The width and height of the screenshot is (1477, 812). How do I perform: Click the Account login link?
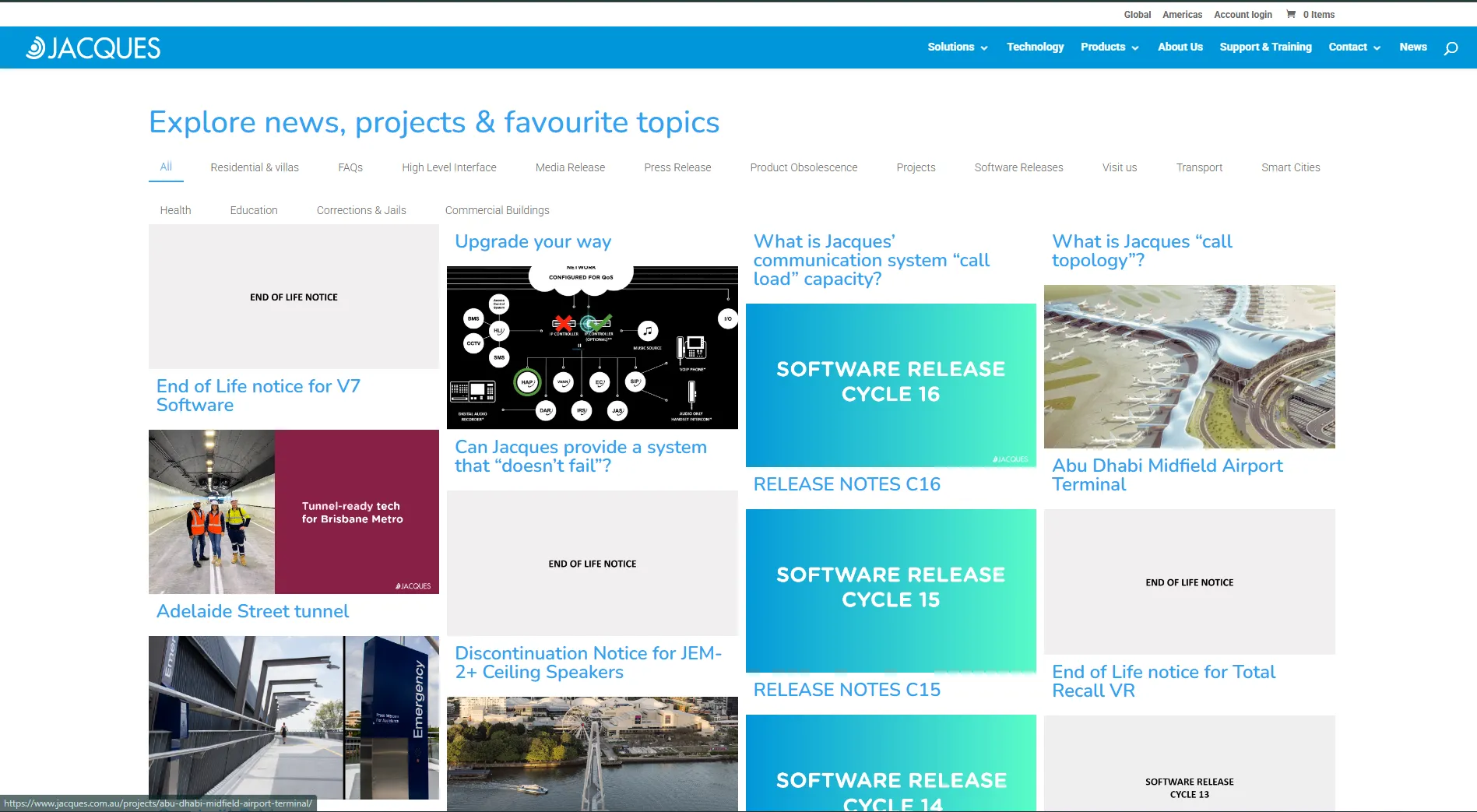coord(1243,14)
